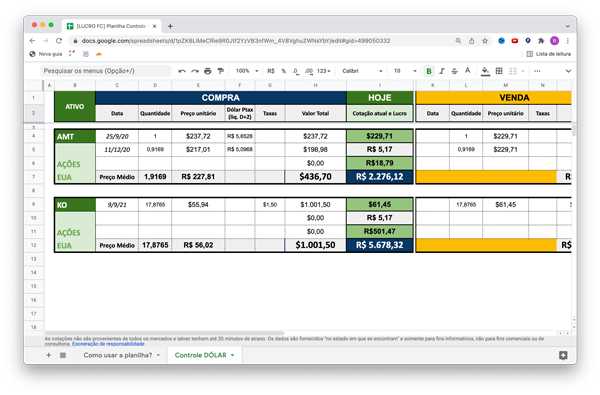Select the R$ 2.276,12 cell
The image size is (600, 395).
click(380, 177)
